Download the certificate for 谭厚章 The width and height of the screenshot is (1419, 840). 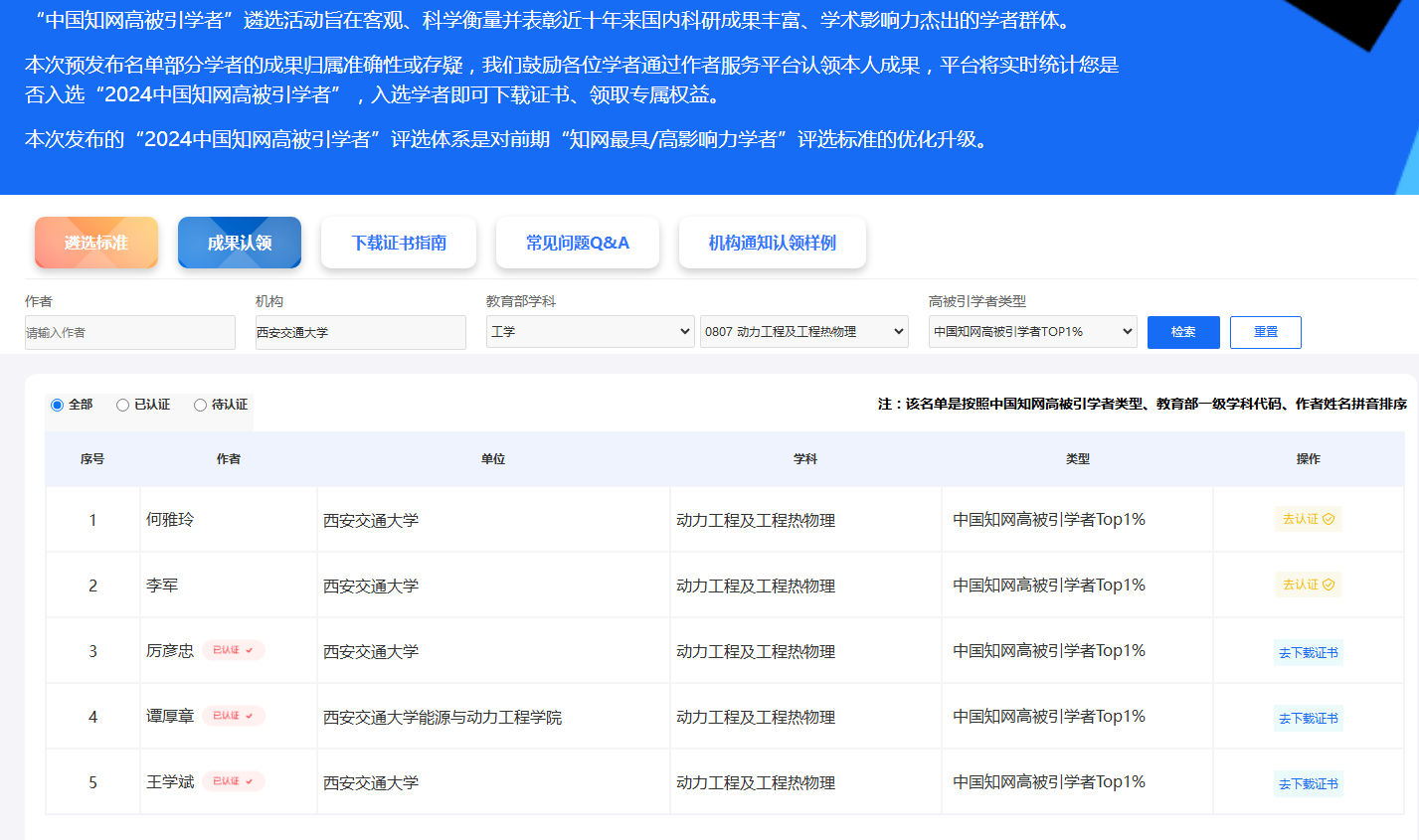[x=1308, y=718]
